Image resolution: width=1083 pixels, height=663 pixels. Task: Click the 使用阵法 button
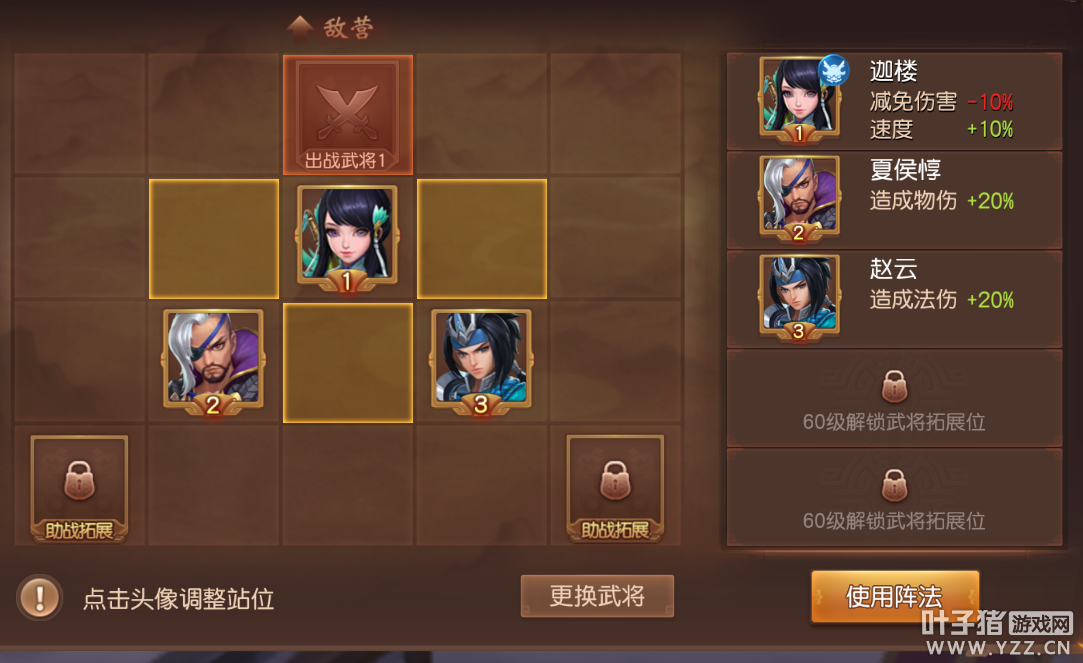pyautogui.click(x=894, y=597)
